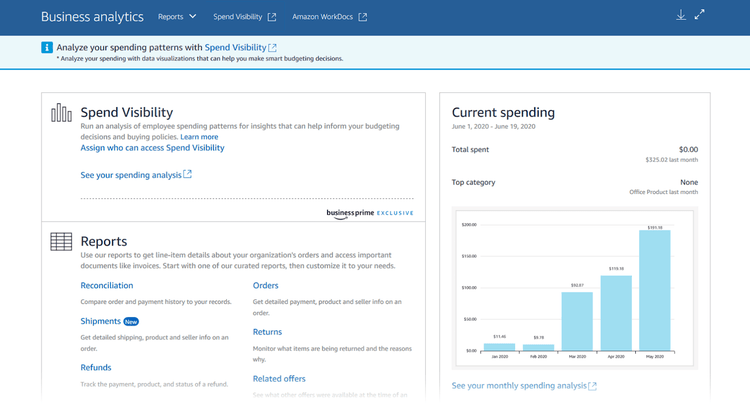Click Compare order and payment history description
This screenshot has height=404, width=750.
(156, 302)
